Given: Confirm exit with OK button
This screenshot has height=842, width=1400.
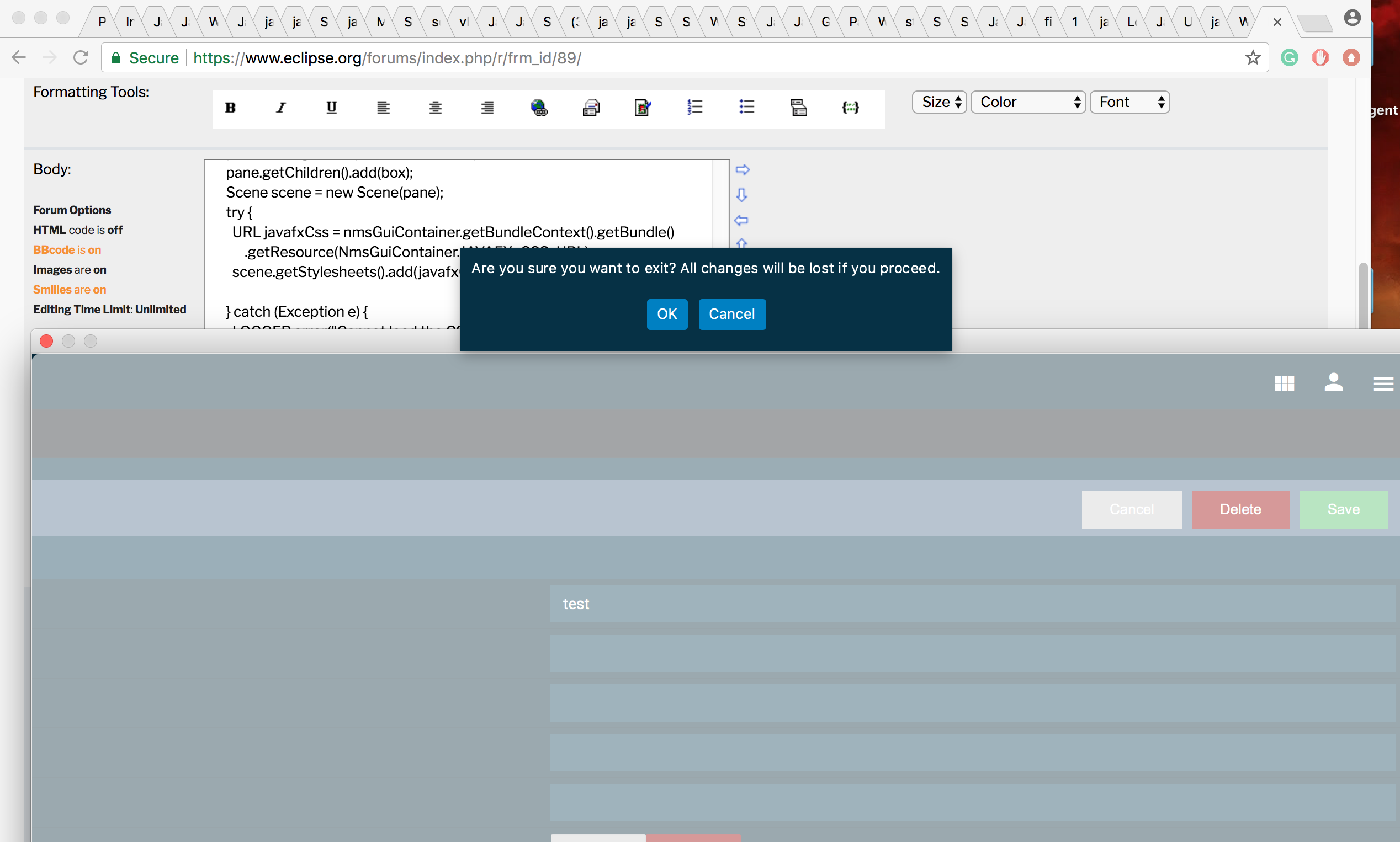Looking at the screenshot, I should (x=667, y=315).
